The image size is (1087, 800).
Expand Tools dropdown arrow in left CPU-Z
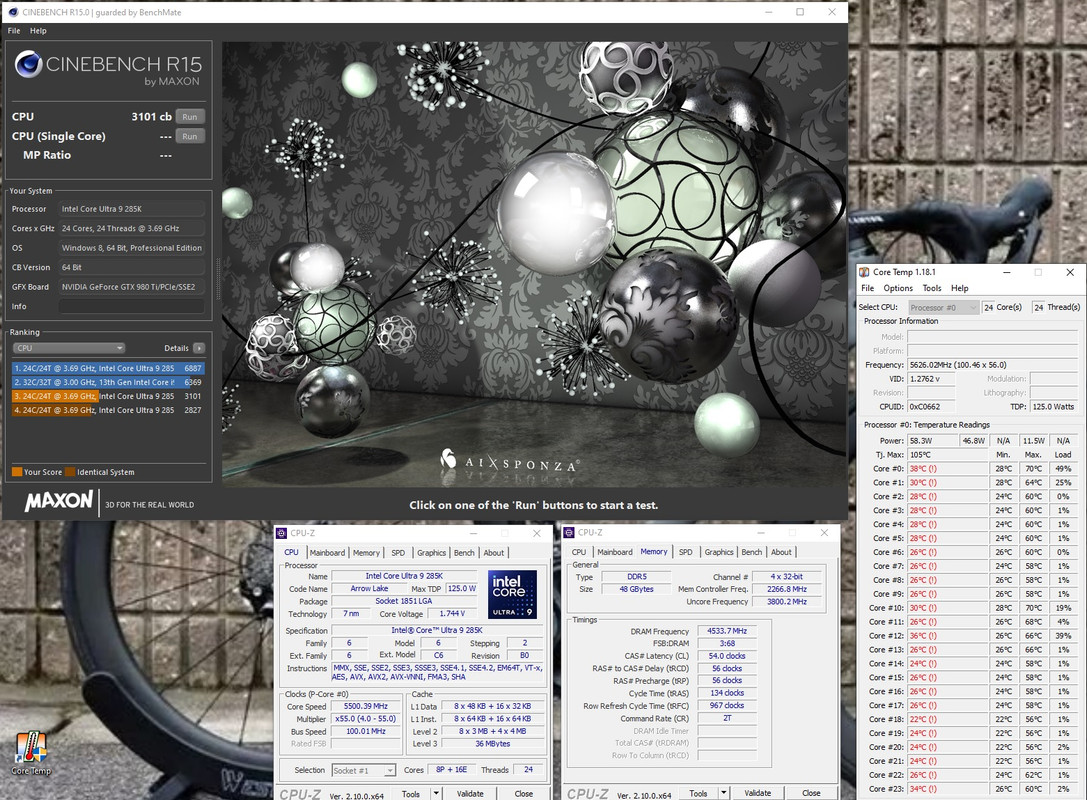click(436, 794)
